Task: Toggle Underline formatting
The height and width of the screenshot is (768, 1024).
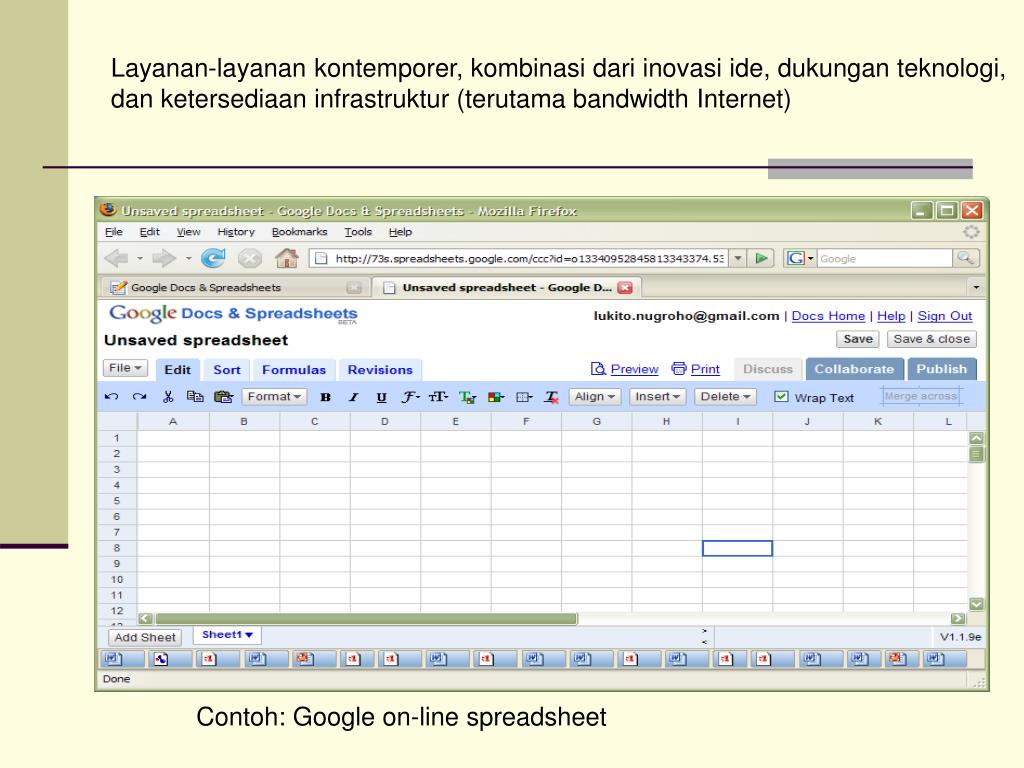Action: click(x=381, y=397)
